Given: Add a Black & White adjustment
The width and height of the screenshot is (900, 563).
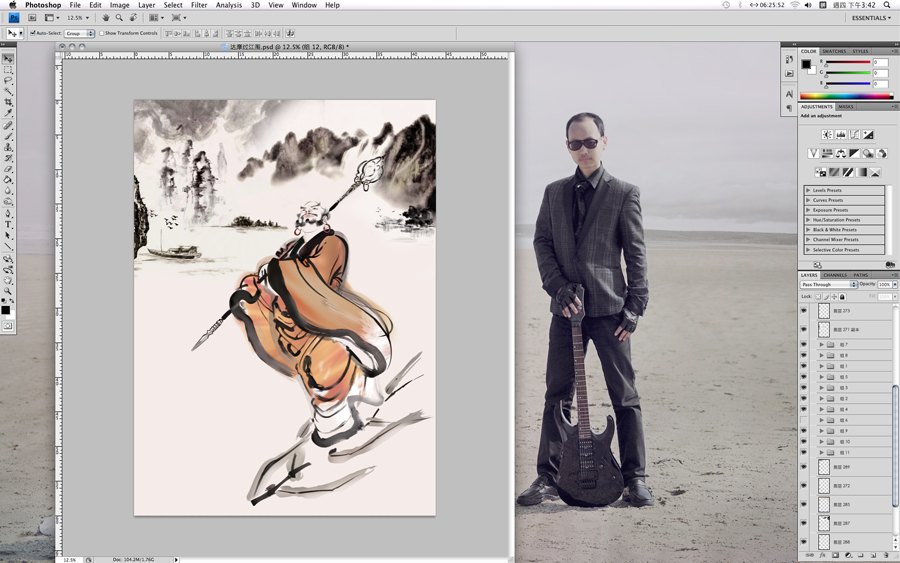Looking at the screenshot, I should 855,153.
